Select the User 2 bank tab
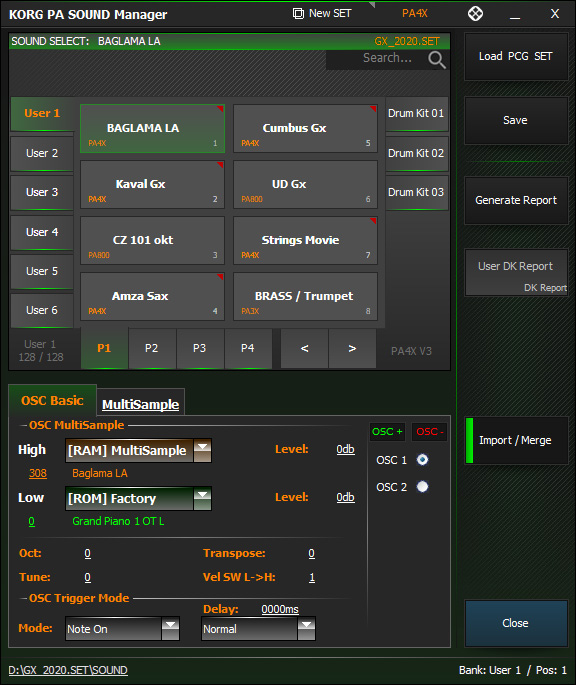The image size is (576, 685). tap(42, 153)
